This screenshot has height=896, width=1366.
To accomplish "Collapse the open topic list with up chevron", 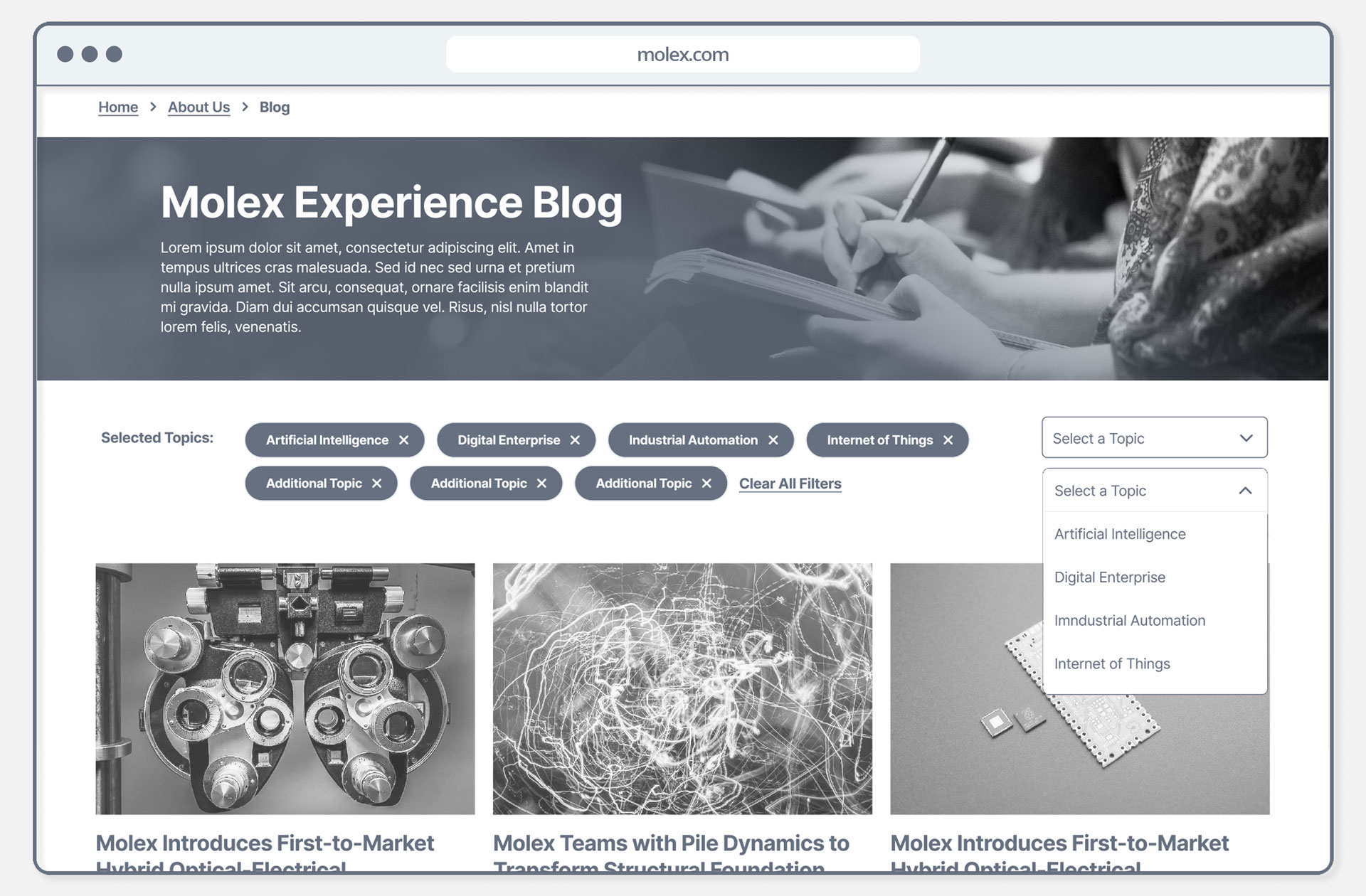I will [x=1245, y=491].
